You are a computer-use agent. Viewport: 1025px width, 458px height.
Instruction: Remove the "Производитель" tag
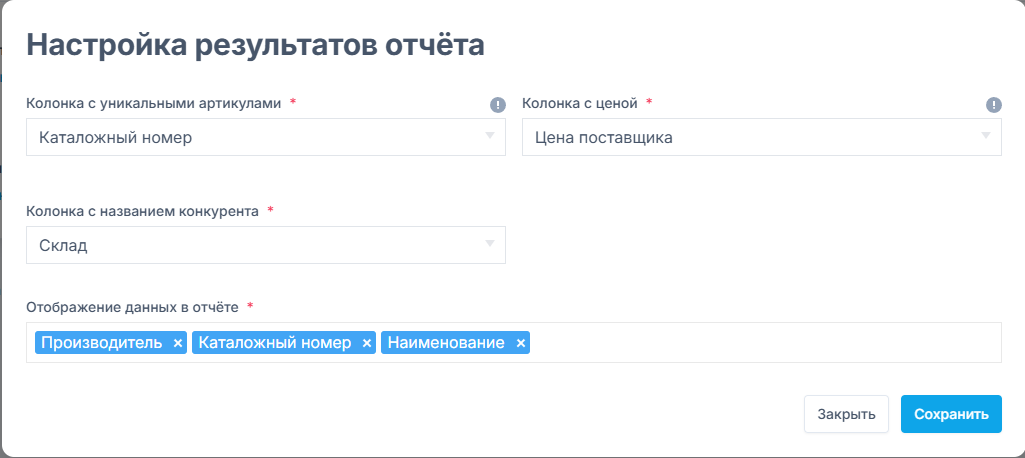[178, 343]
